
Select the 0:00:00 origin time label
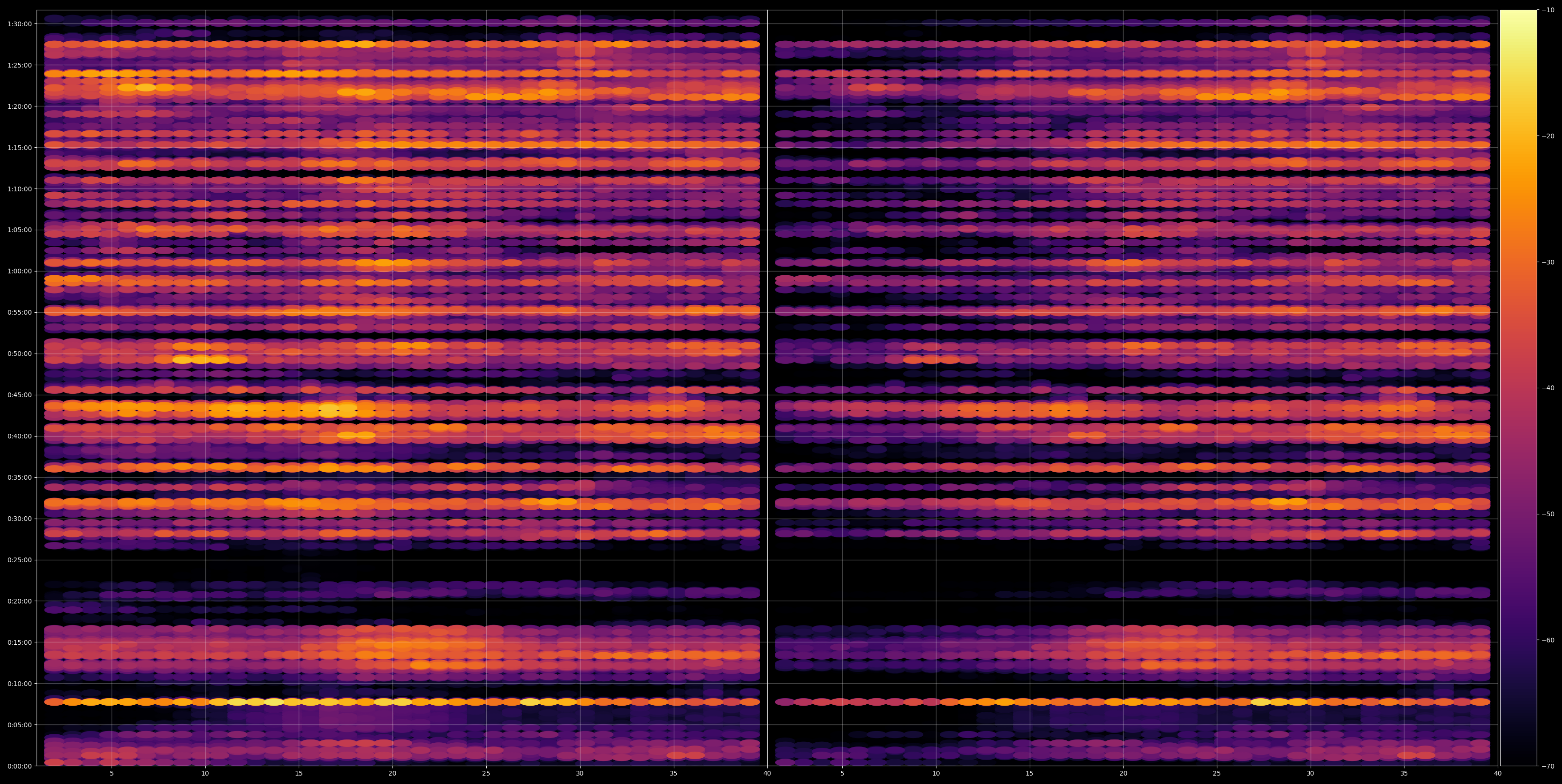pyautogui.click(x=19, y=766)
